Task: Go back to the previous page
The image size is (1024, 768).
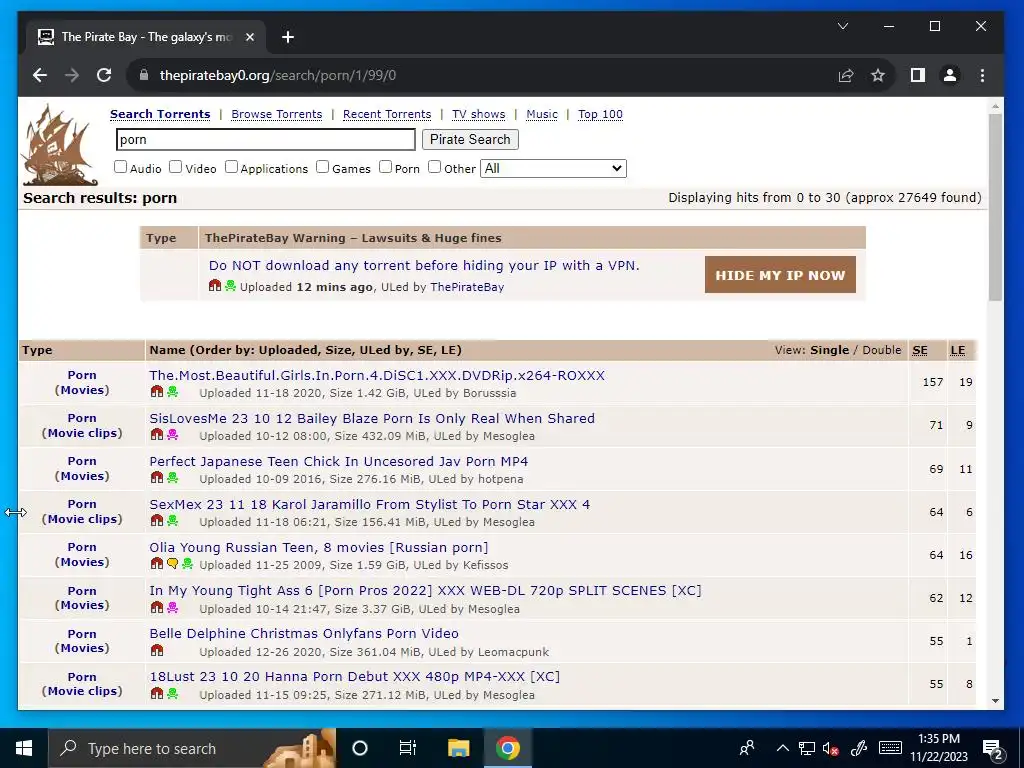Action: (x=40, y=75)
